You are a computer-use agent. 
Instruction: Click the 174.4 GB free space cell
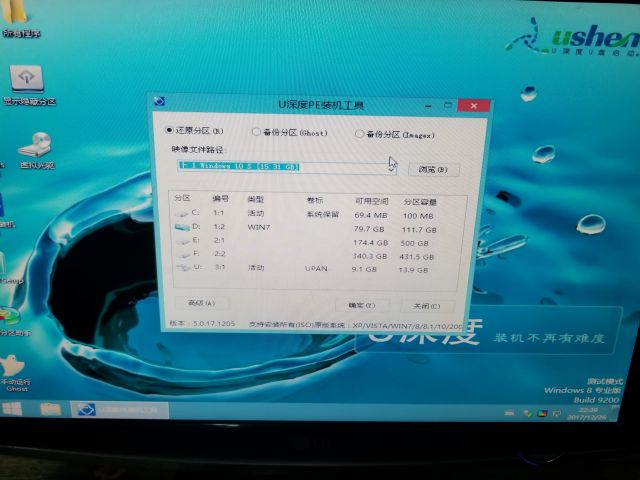370,242
